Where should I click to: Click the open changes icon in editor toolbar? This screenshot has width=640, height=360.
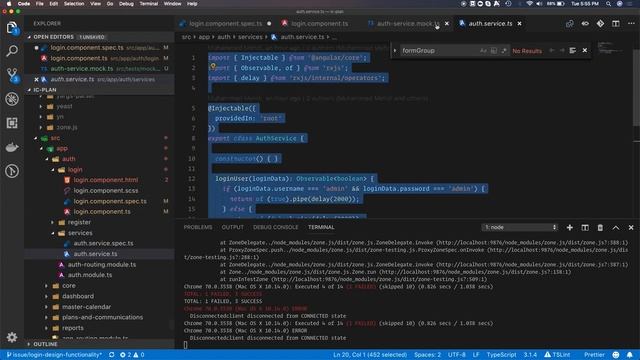coord(569,24)
